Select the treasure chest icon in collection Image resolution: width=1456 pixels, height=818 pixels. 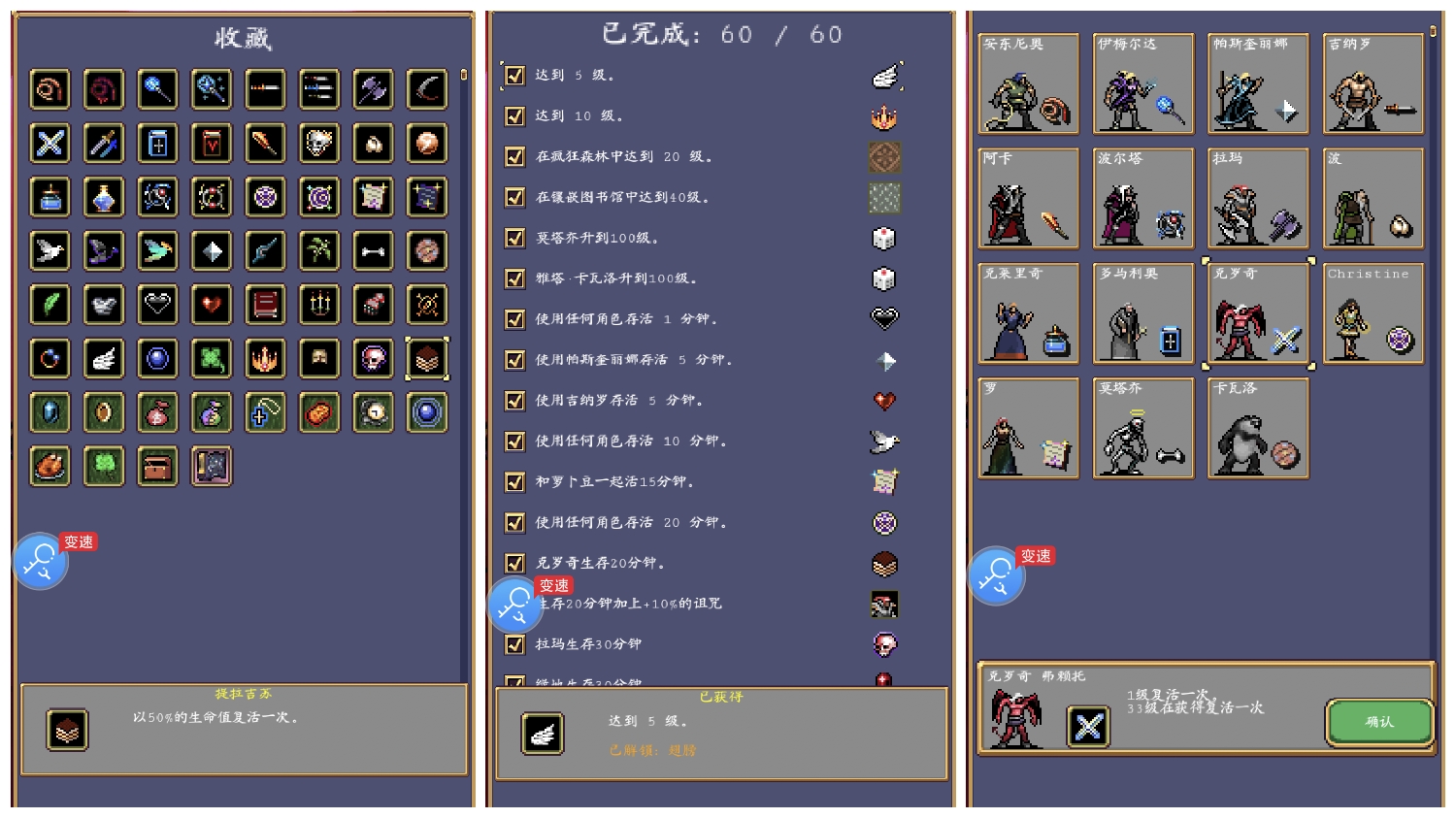coord(157,467)
